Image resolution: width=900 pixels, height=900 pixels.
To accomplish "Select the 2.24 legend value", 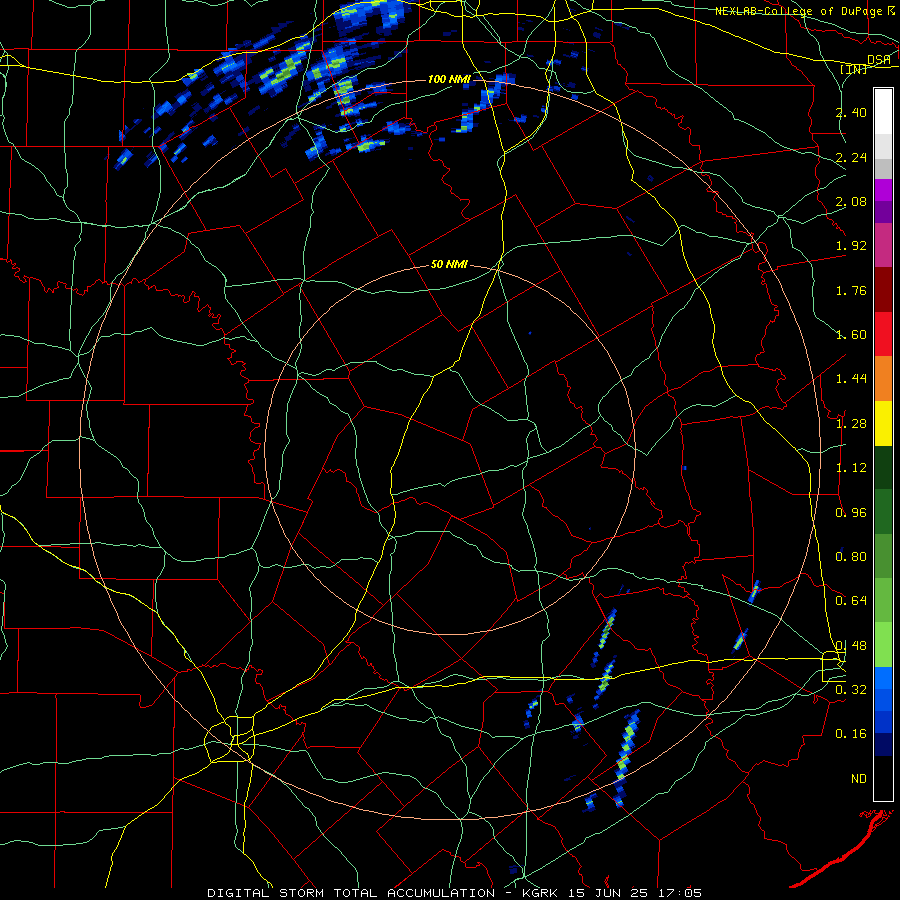I will (851, 157).
